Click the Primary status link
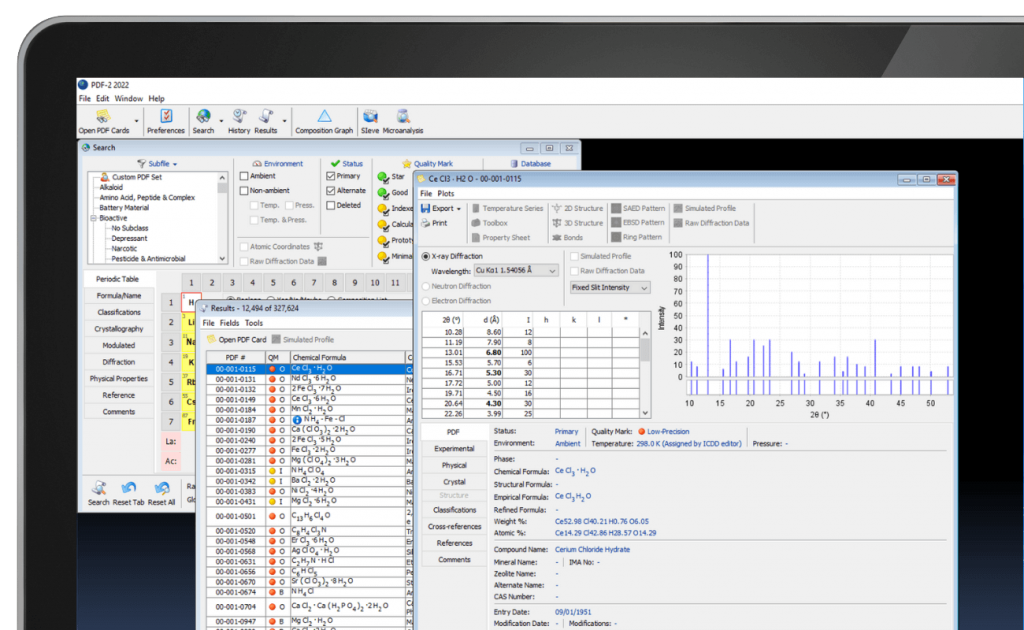The image size is (1024, 630). [x=566, y=432]
